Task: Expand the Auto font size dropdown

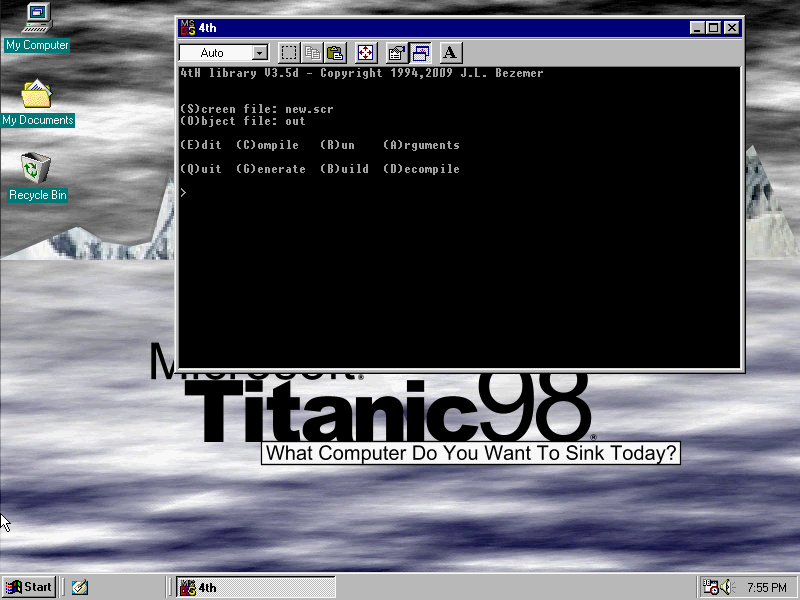Action: tap(260, 53)
